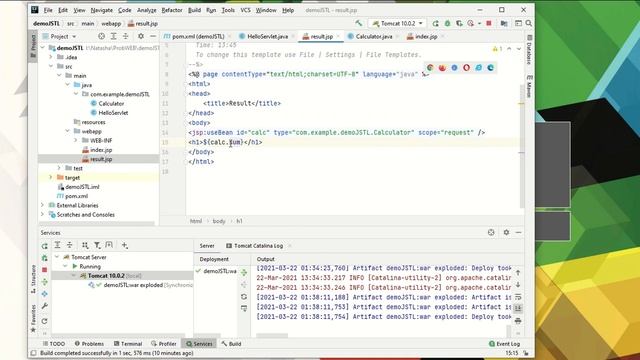Click body breadcrumb below the editor

[x=219, y=221]
